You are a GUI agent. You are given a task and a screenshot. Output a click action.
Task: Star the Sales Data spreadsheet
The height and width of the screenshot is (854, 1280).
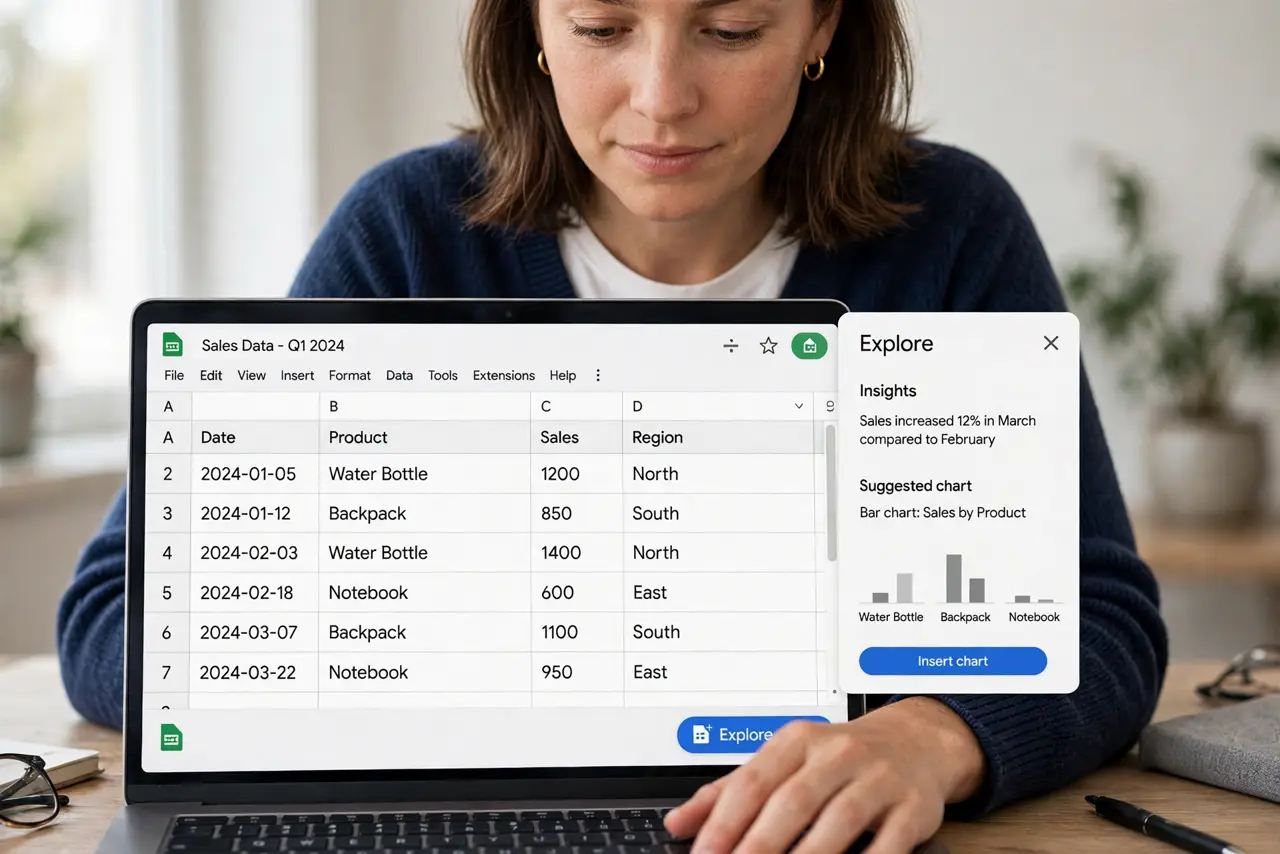point(768,346)
